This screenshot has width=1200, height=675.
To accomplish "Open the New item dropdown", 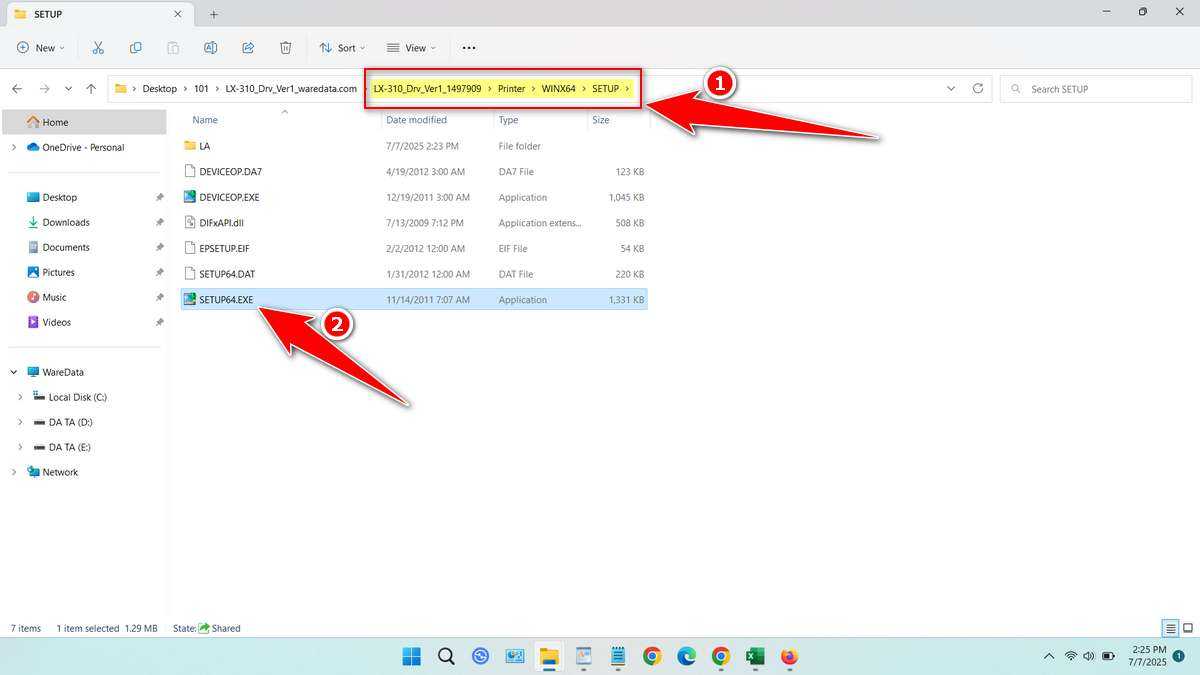I will click(41, 48).
